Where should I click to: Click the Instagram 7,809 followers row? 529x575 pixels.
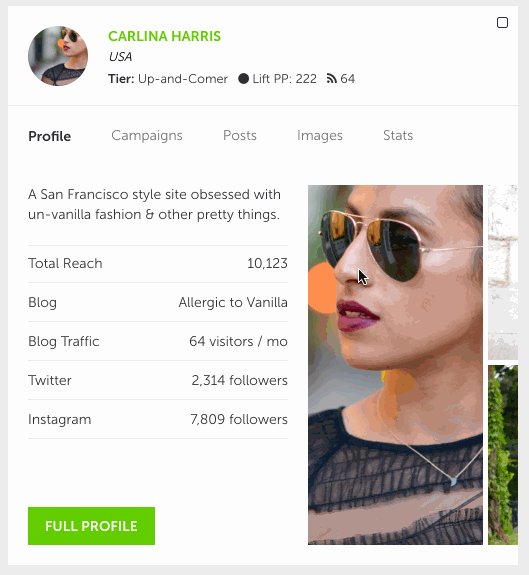pyautogui.click(x=158, y=419)
